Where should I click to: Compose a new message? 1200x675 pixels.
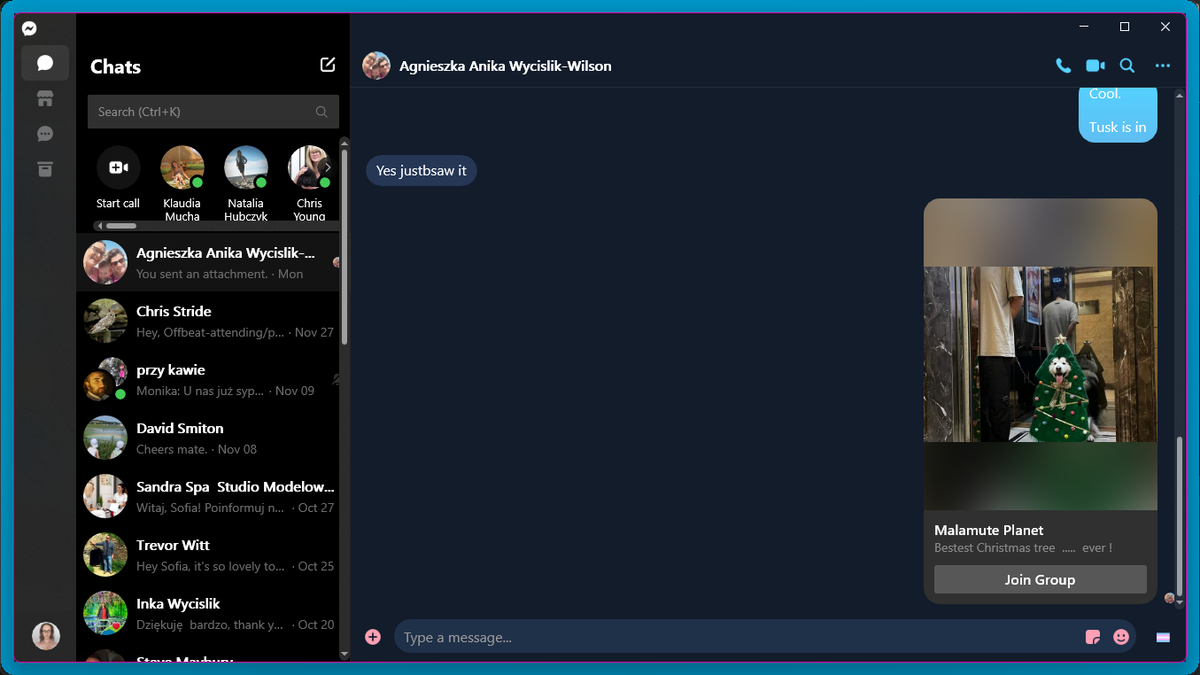click(327, 64)
